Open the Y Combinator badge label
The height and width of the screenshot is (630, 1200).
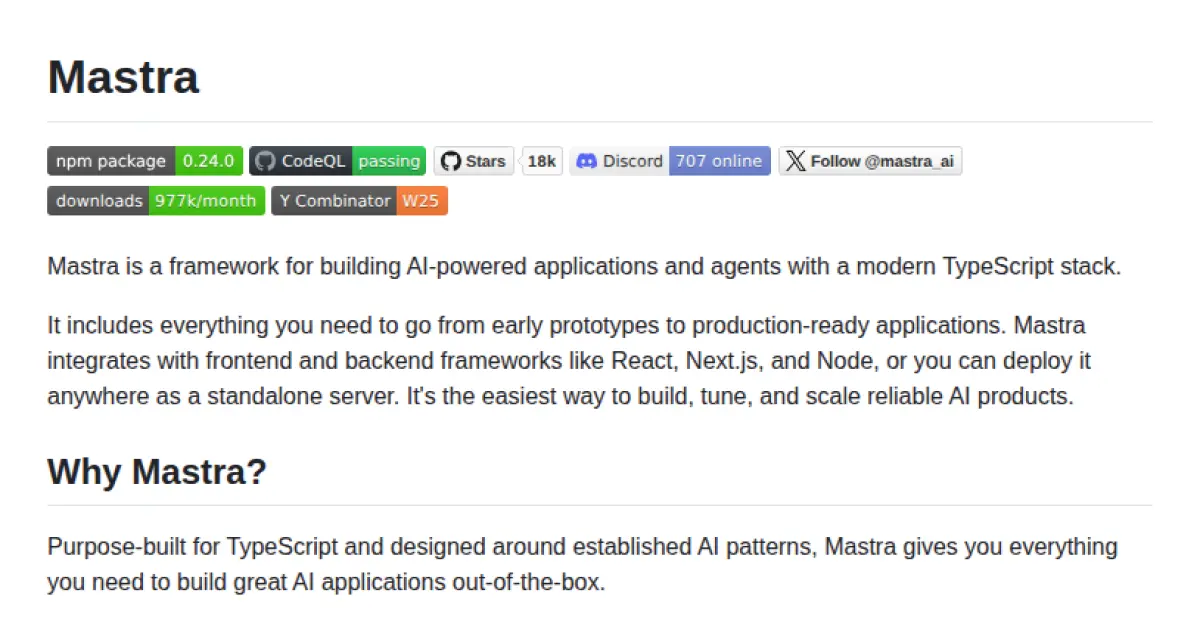click(x=334, y=201)
